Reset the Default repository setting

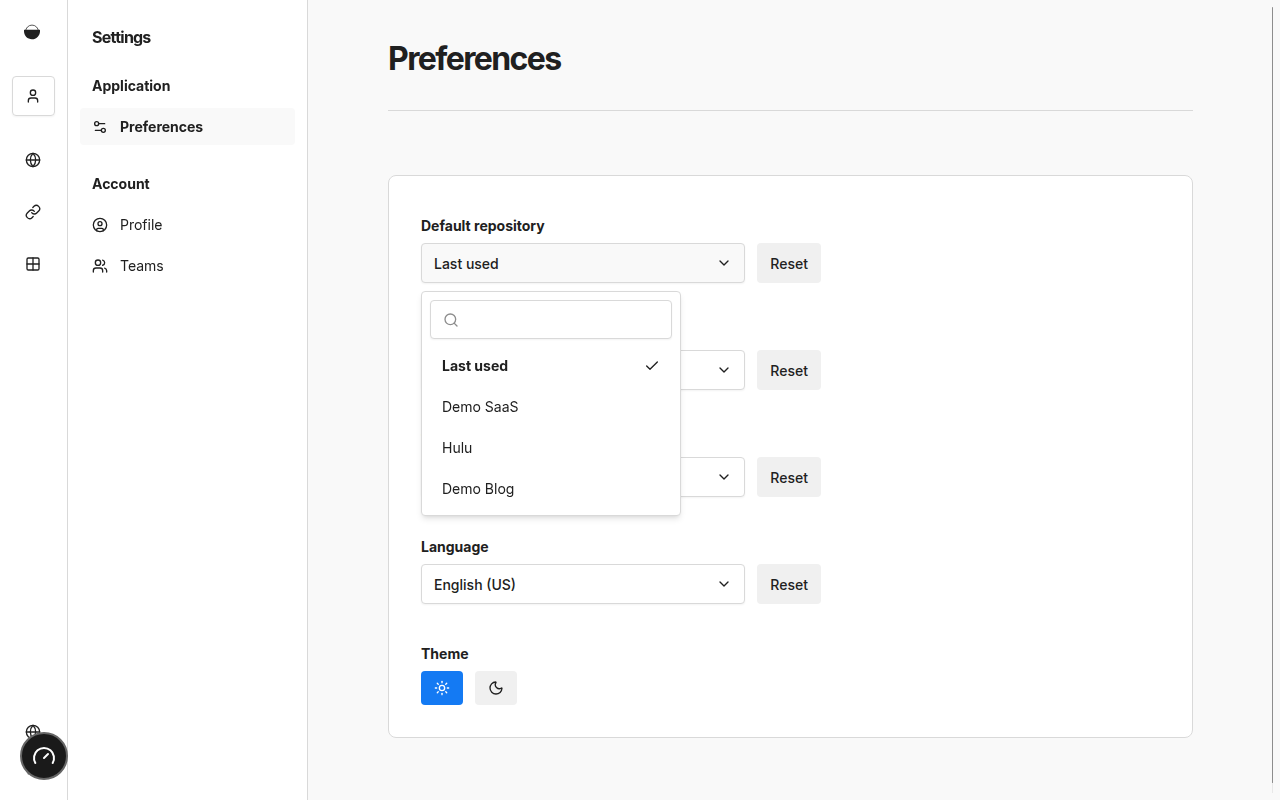[x=788, y=263]
